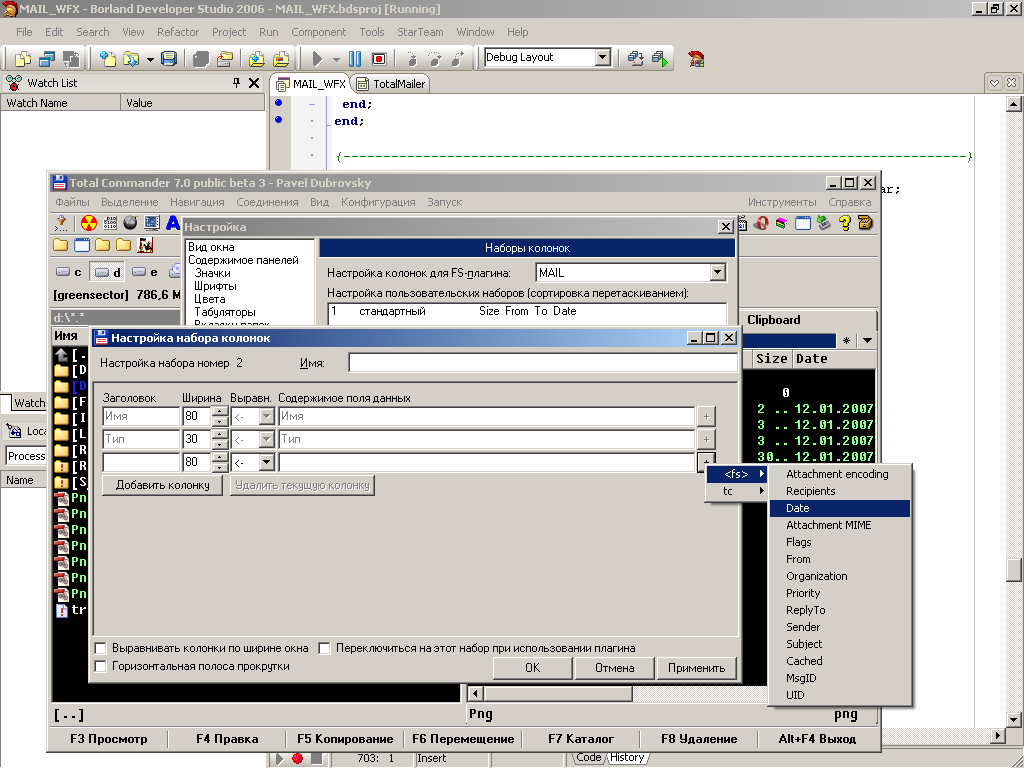Toggle 'Горизонтальная полоса прокрутки' checkbox

[x=101, y=667]
